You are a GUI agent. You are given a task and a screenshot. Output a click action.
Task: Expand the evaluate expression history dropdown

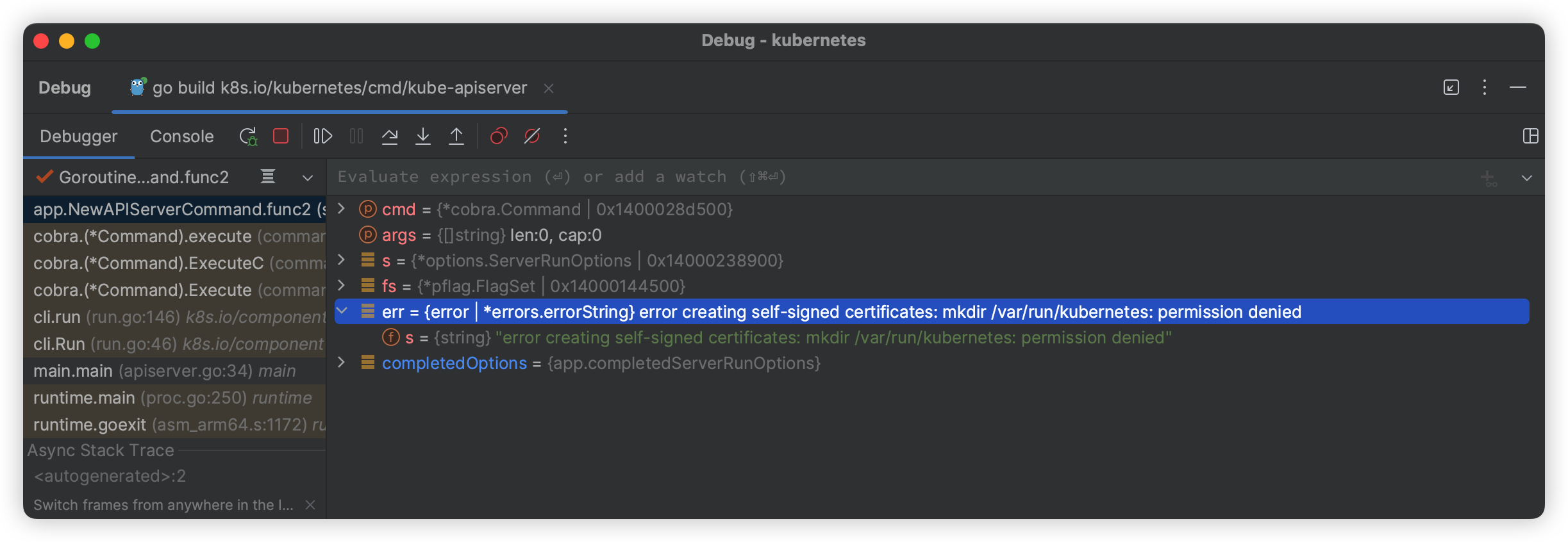(1527, 177)
